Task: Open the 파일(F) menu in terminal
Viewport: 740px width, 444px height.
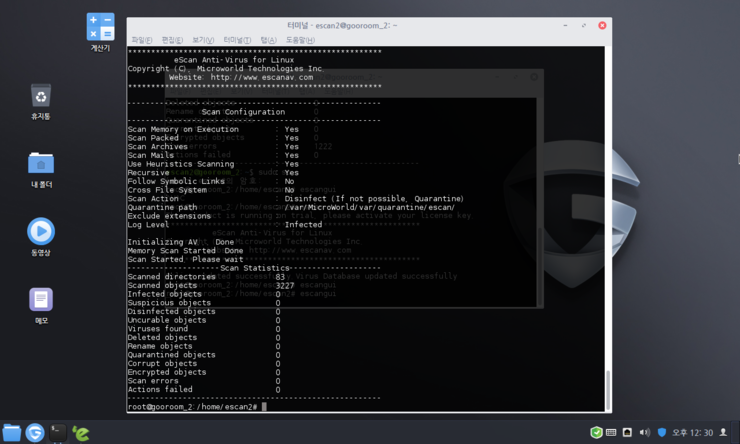Action: coord(142,40)
